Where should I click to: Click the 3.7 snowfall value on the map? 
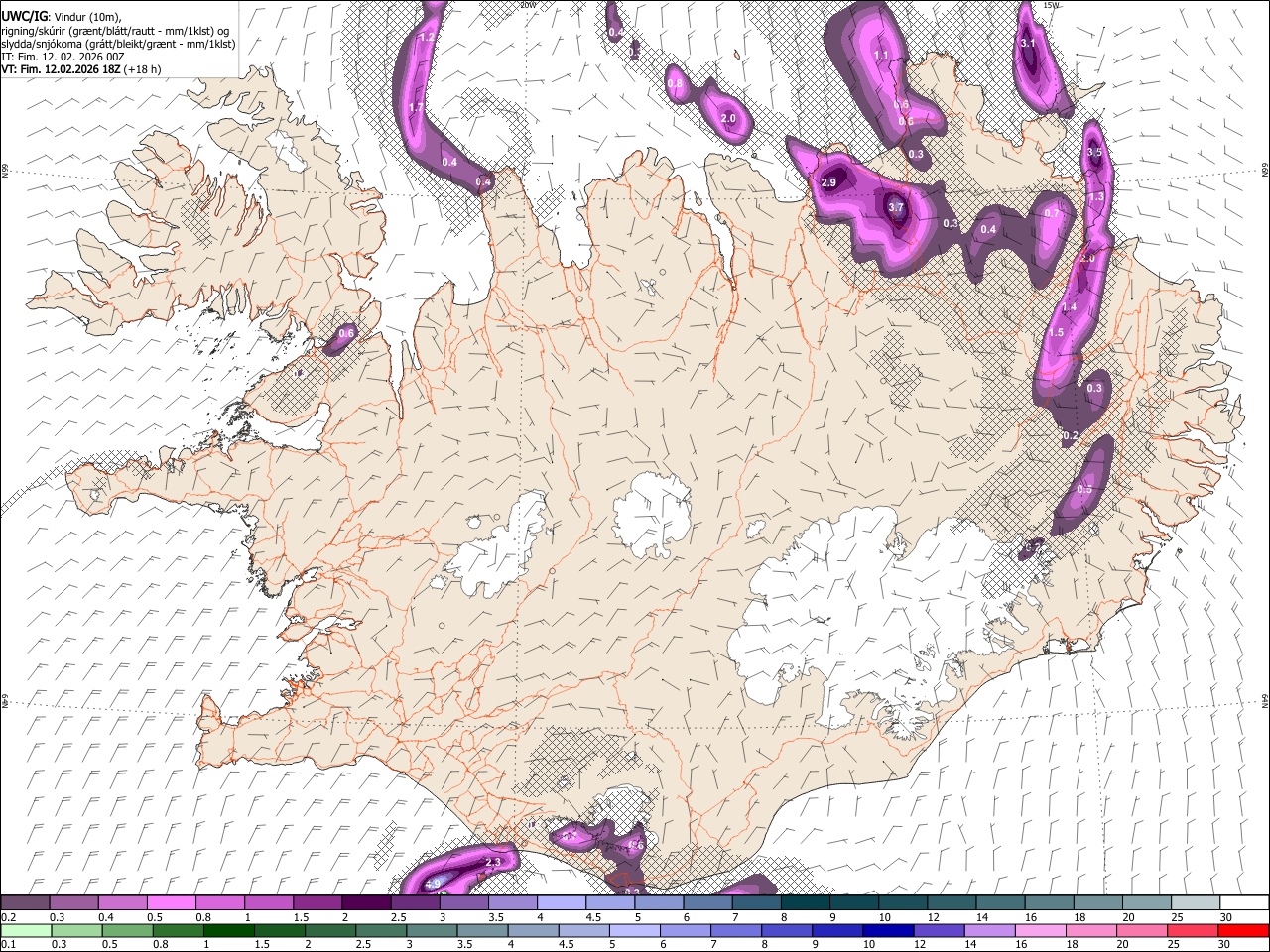pos(896,207)
